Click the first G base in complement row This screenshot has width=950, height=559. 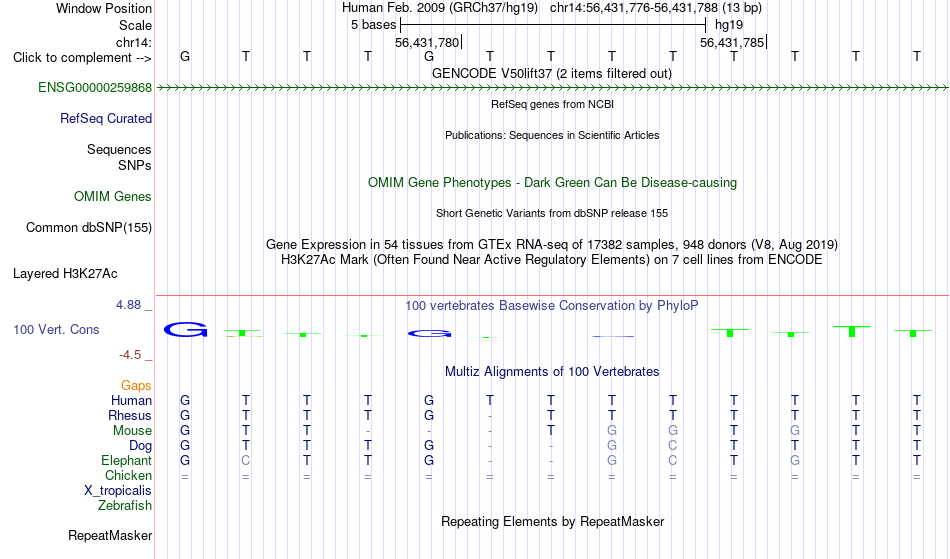coord(185,56)
